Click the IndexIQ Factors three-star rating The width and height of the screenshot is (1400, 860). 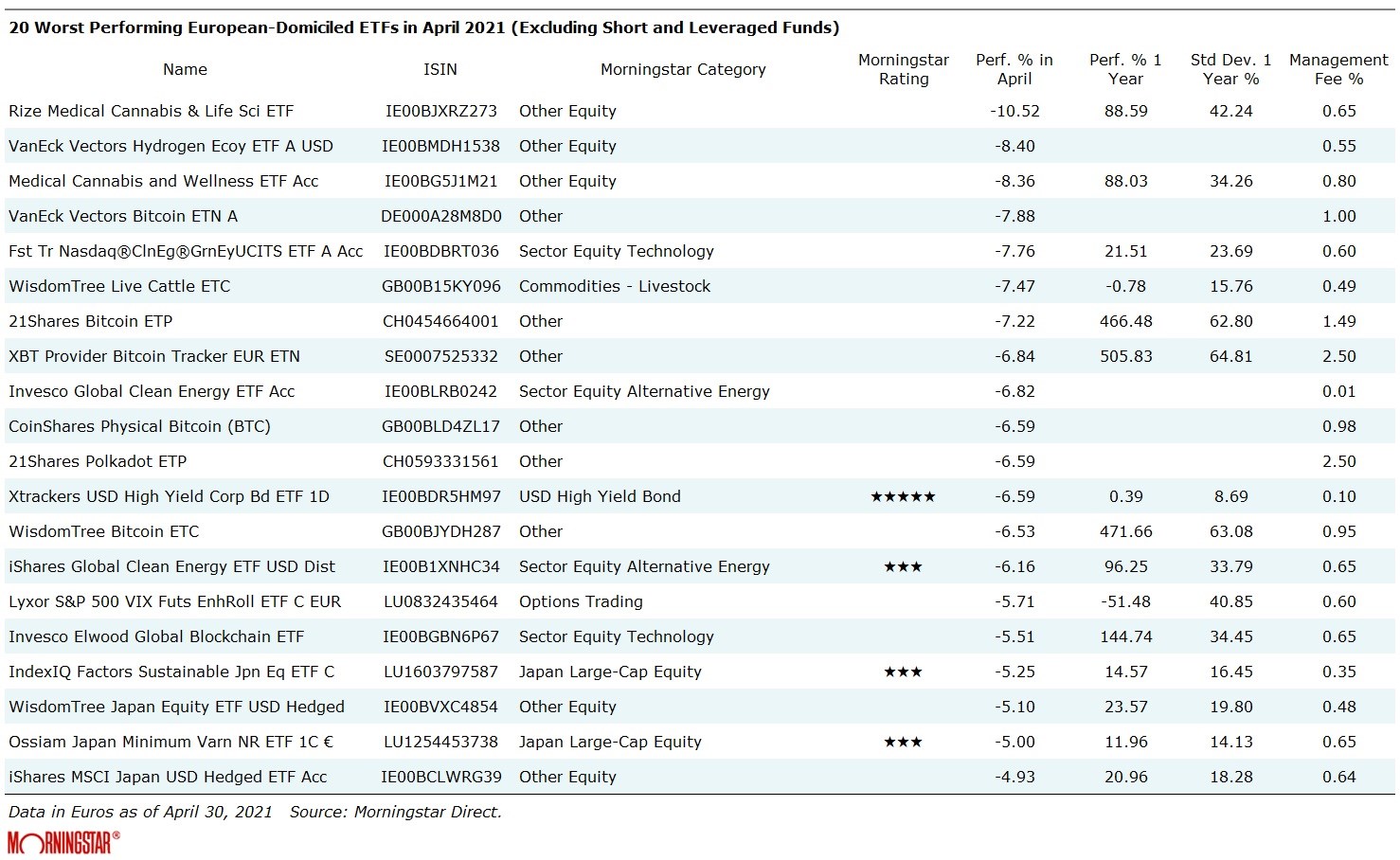903,672
